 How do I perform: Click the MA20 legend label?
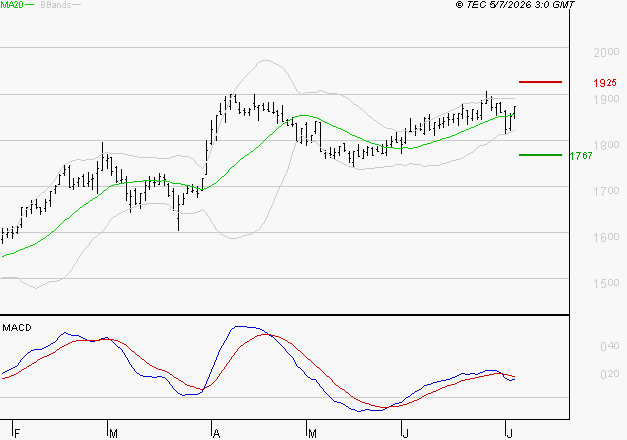(12, 5)
